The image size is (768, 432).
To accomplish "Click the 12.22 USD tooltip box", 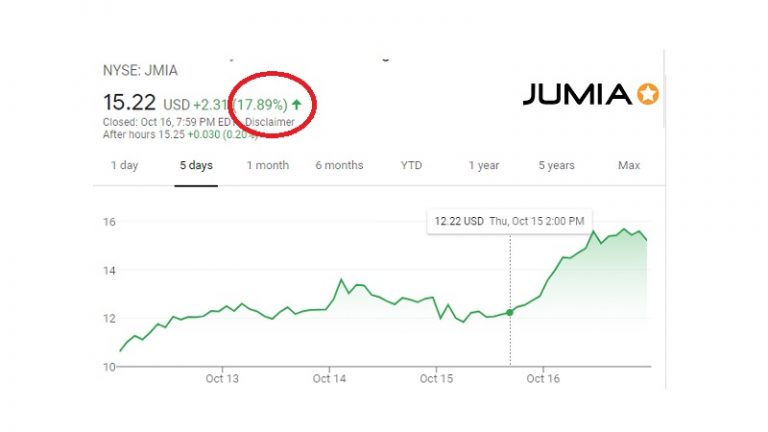I will click(x=509, y=221).
